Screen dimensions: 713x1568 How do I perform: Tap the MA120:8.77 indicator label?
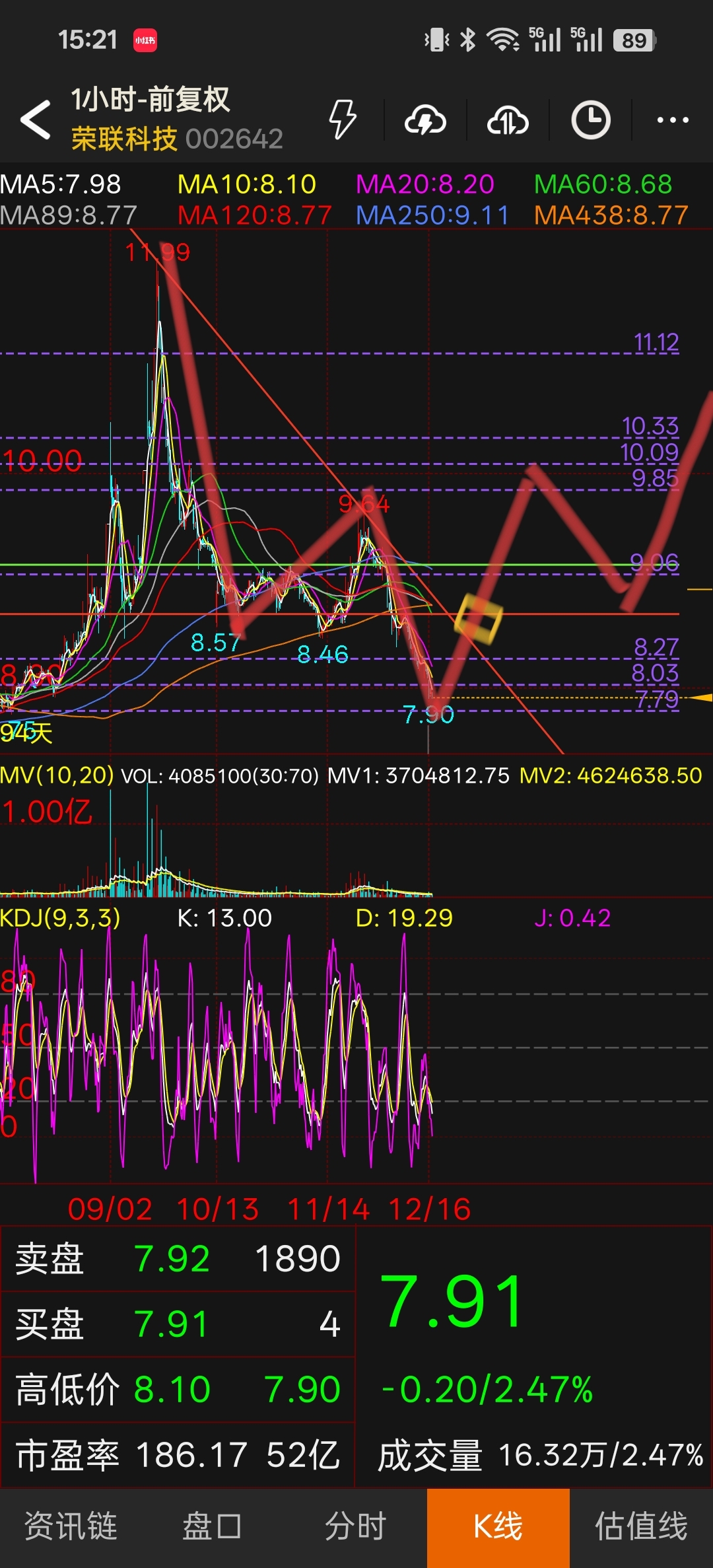pos(255,215)
